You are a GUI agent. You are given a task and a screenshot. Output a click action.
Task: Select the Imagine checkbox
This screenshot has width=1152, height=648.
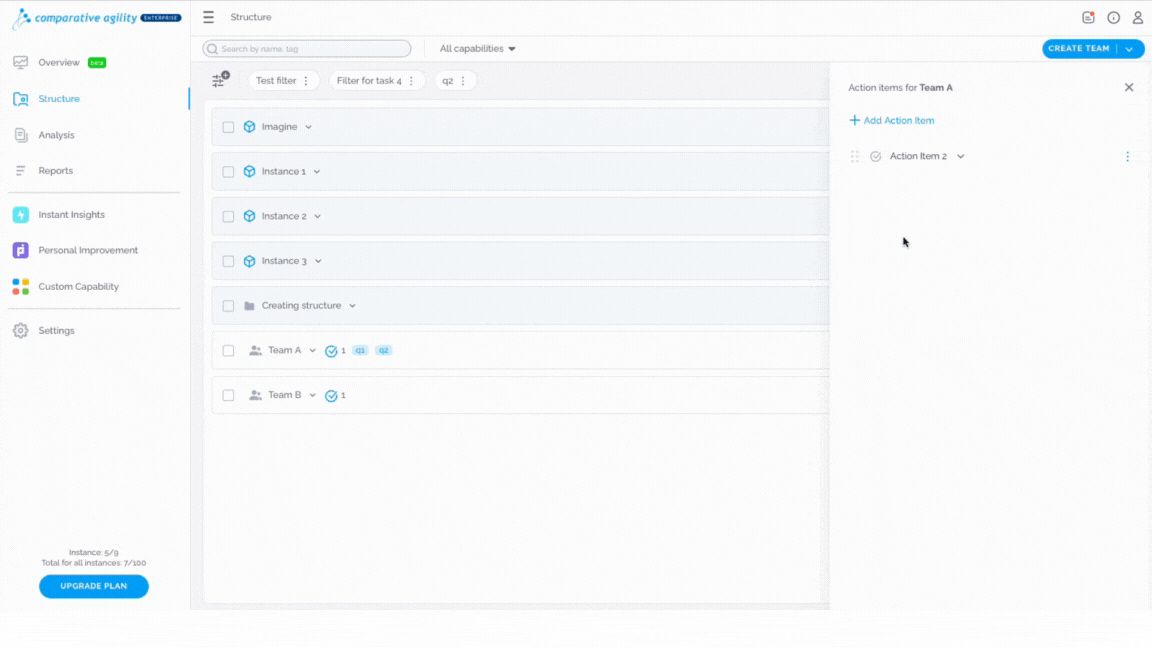[228, 127]
